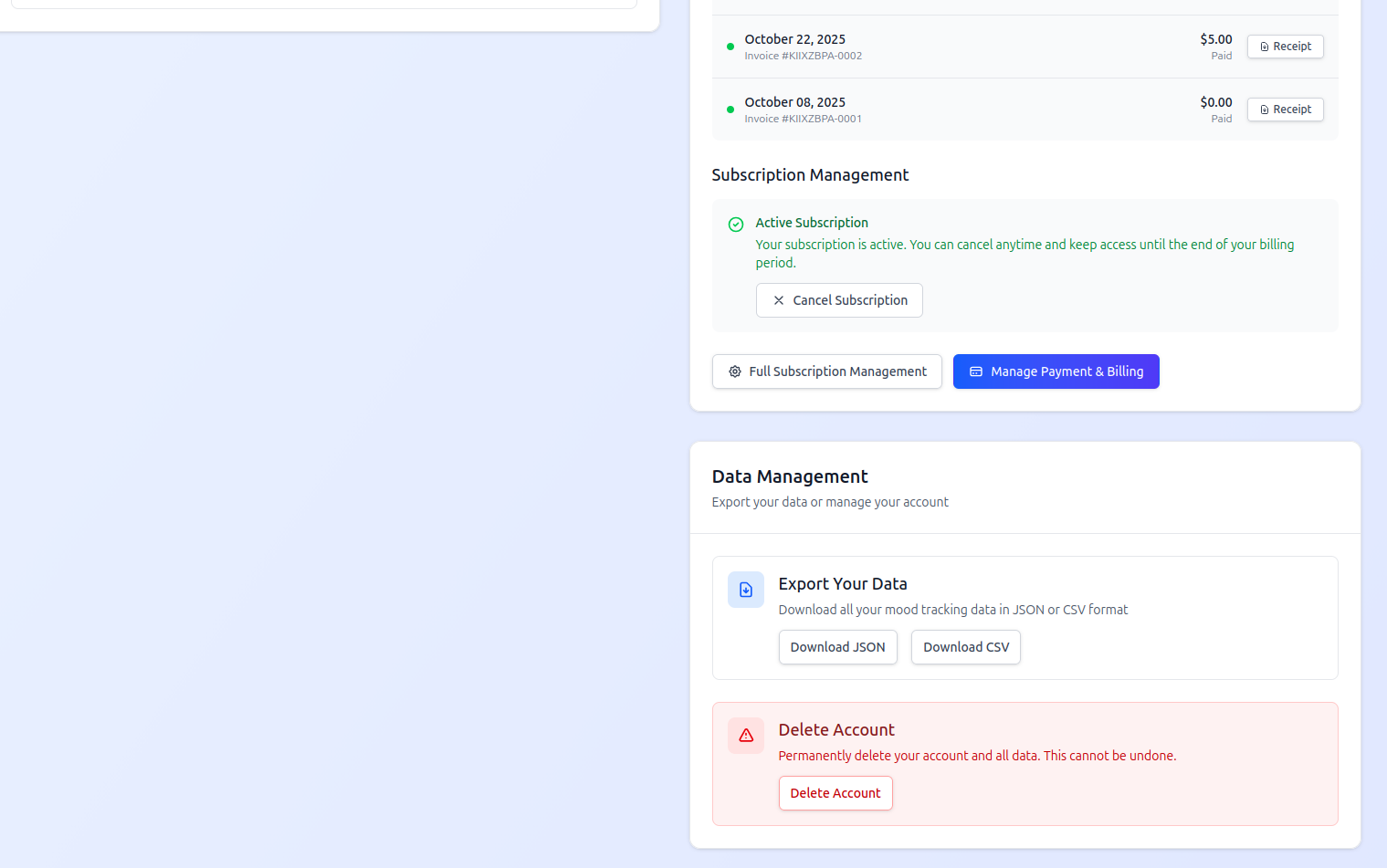Image resolution: width=1387 pixels, height=868 pixels.
Task: Download mood data as CSV
Action: tap(965, 647)
